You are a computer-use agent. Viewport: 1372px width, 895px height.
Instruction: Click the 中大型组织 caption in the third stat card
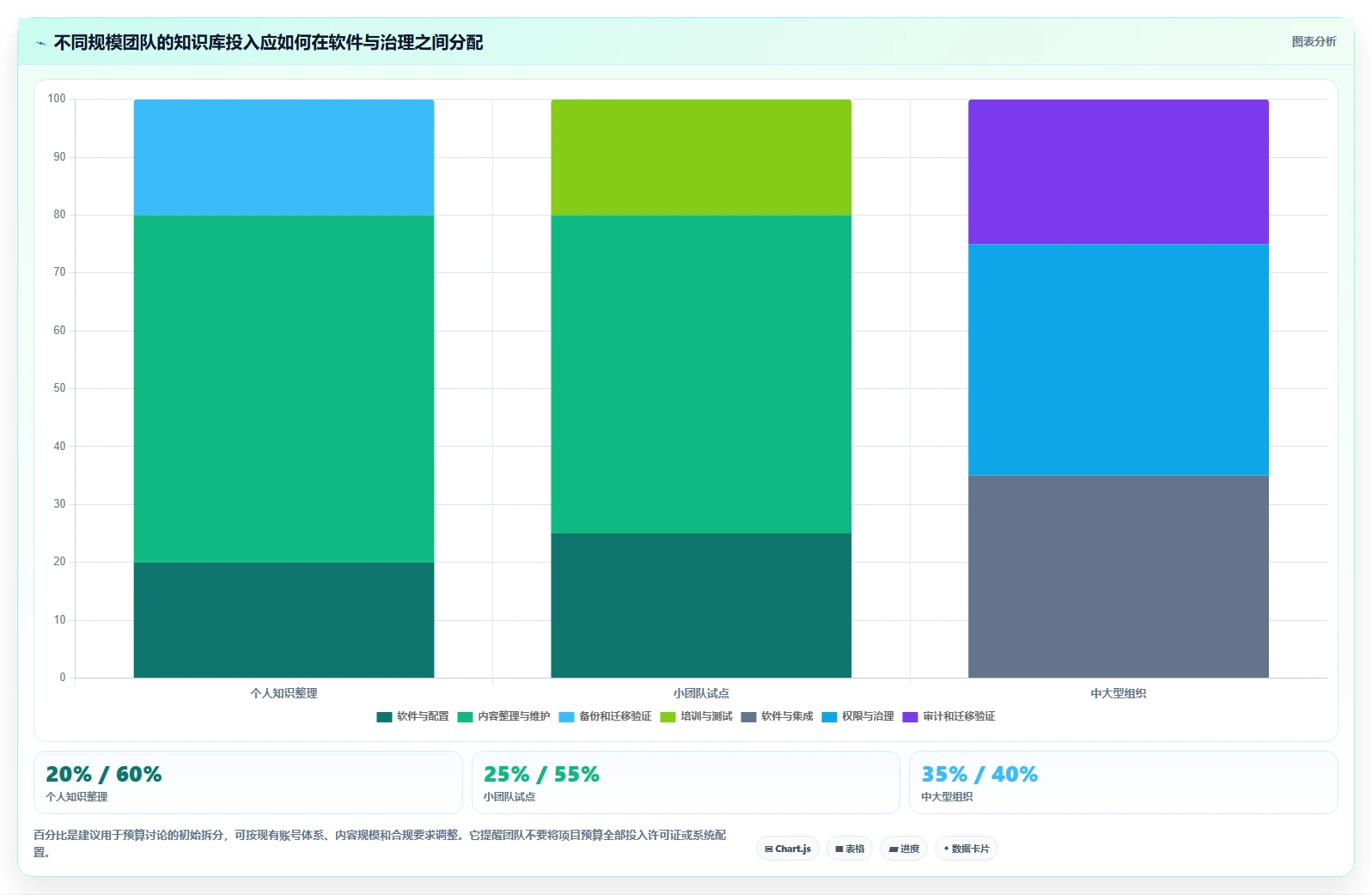[x=947, y=797]
